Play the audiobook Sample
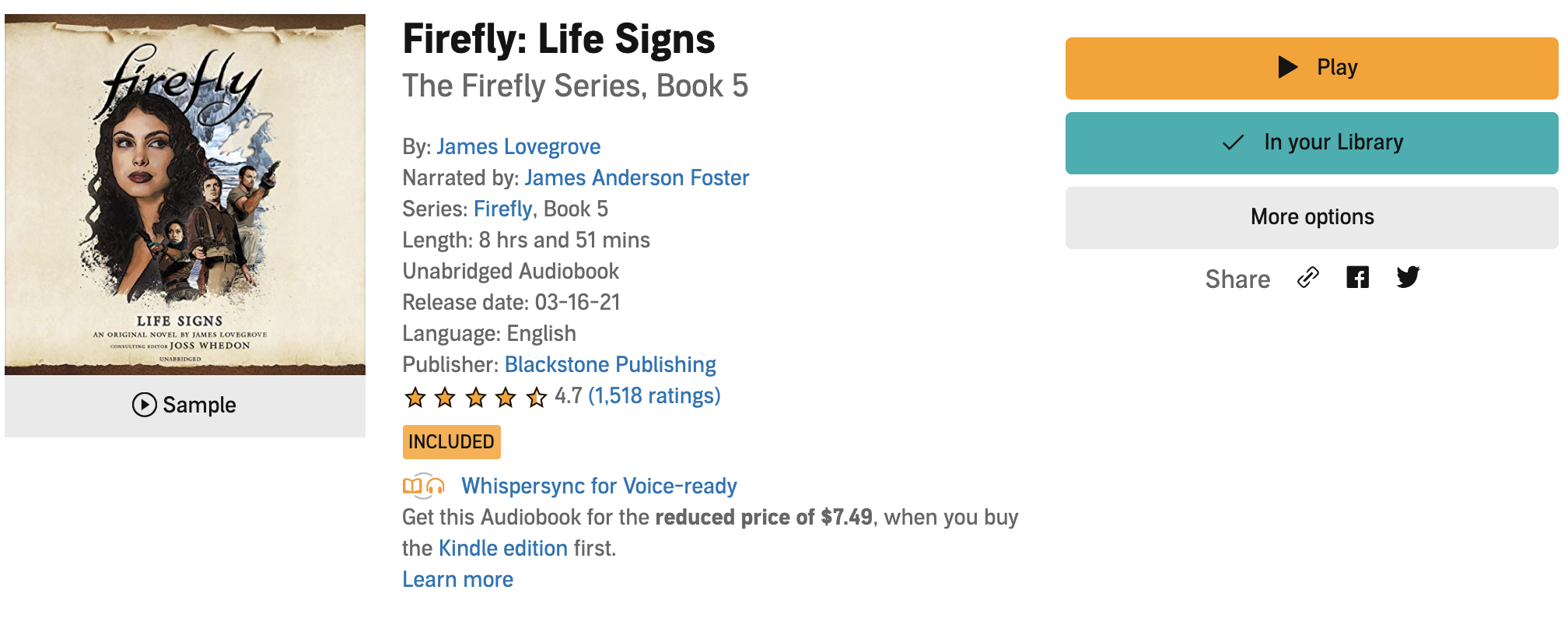 184,405
